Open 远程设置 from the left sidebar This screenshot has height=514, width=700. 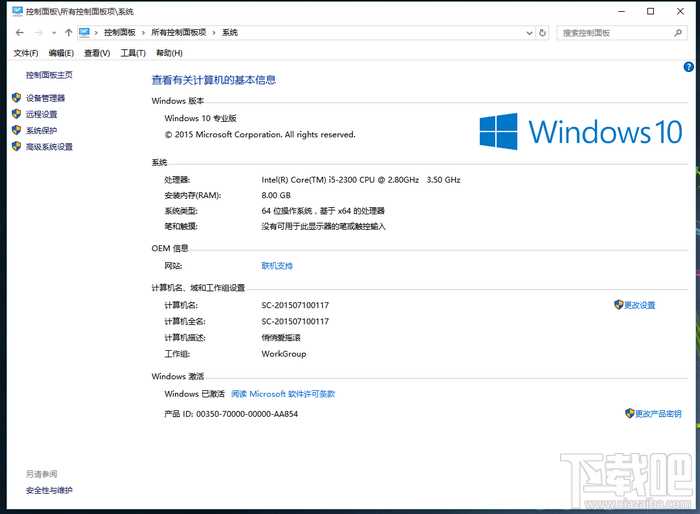click(42, 114)
